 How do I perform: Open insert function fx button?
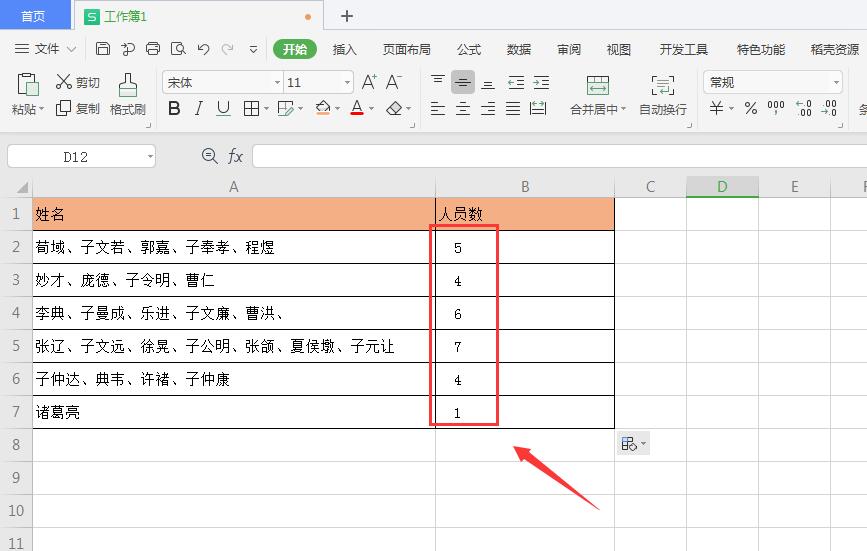click(x=235, y=156)
